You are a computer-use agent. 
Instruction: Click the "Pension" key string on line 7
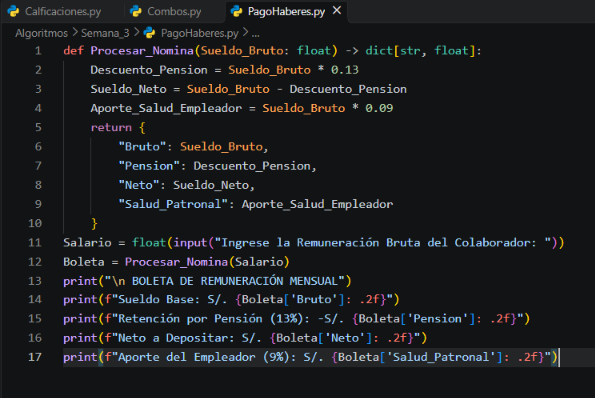(x=149, y=166)
